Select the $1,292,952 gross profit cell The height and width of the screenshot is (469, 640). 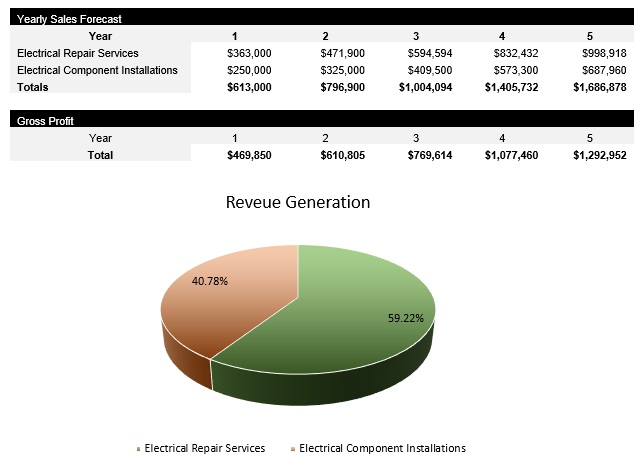(600, 155)
